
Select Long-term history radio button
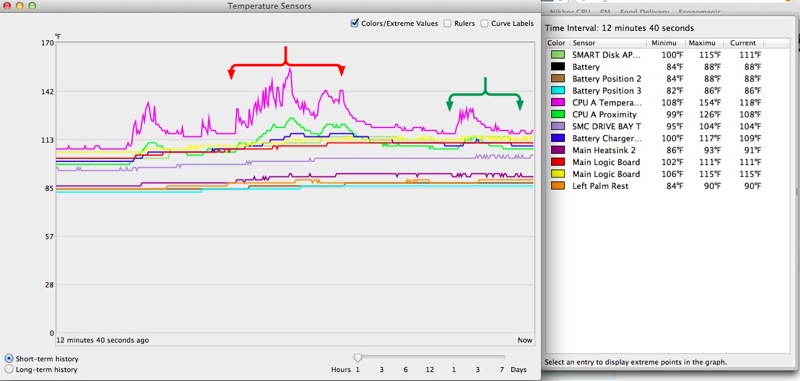[x=9, y=369]
